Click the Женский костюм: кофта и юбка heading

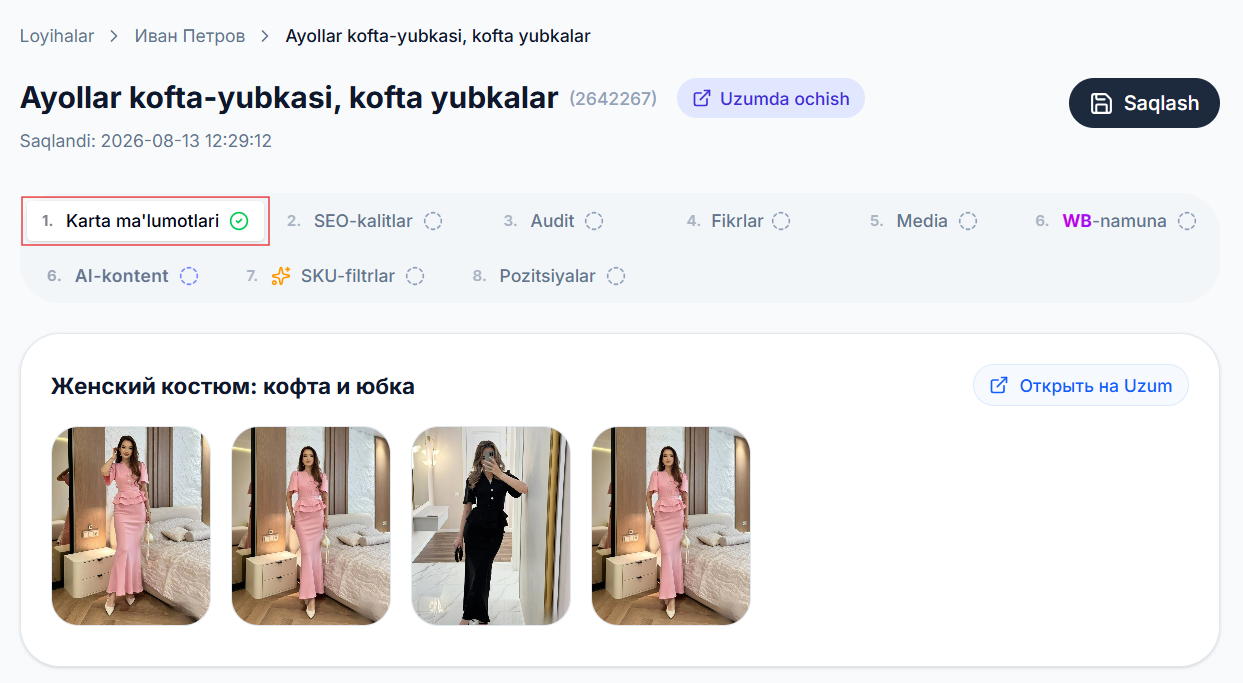[233, 386]
